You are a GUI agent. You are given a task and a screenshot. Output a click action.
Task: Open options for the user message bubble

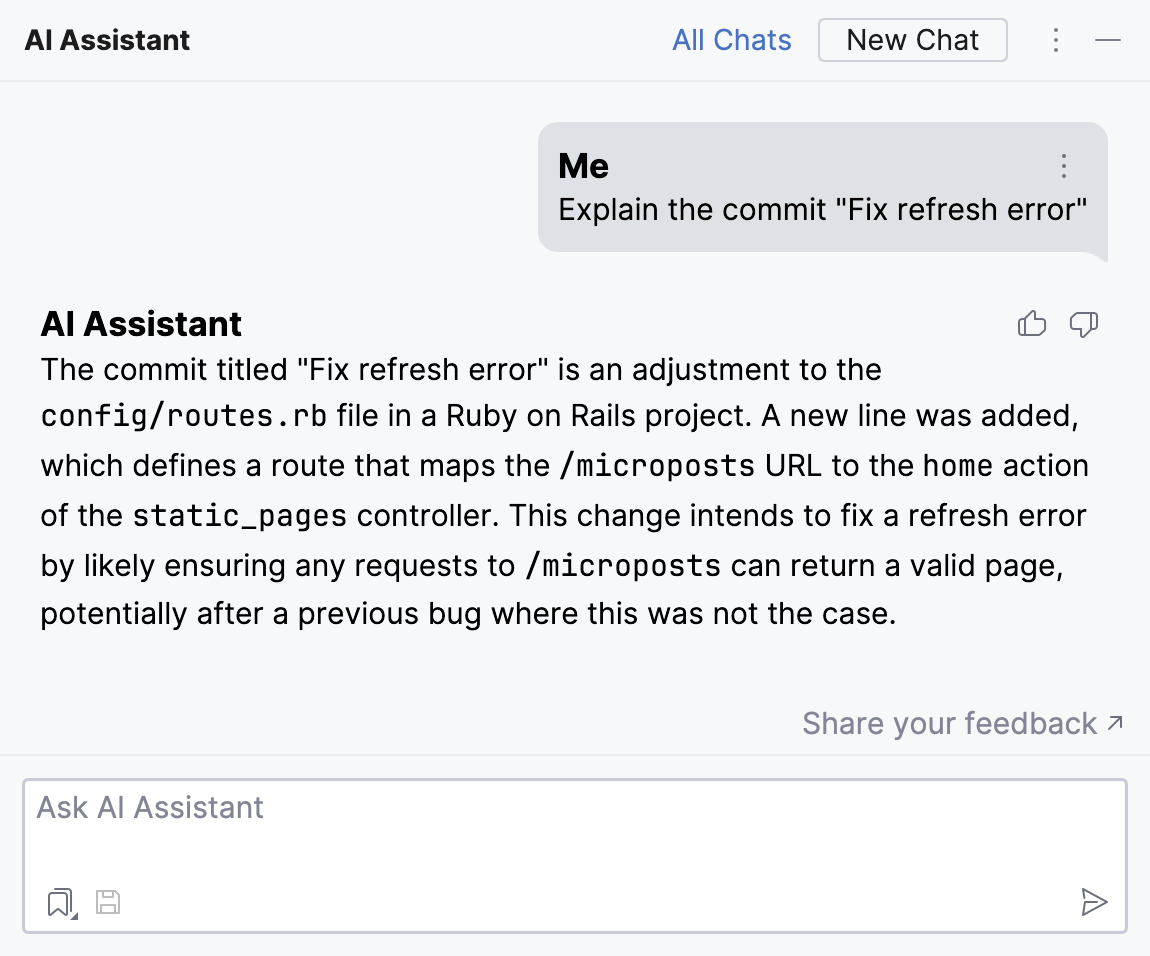tap(1064, 166)
